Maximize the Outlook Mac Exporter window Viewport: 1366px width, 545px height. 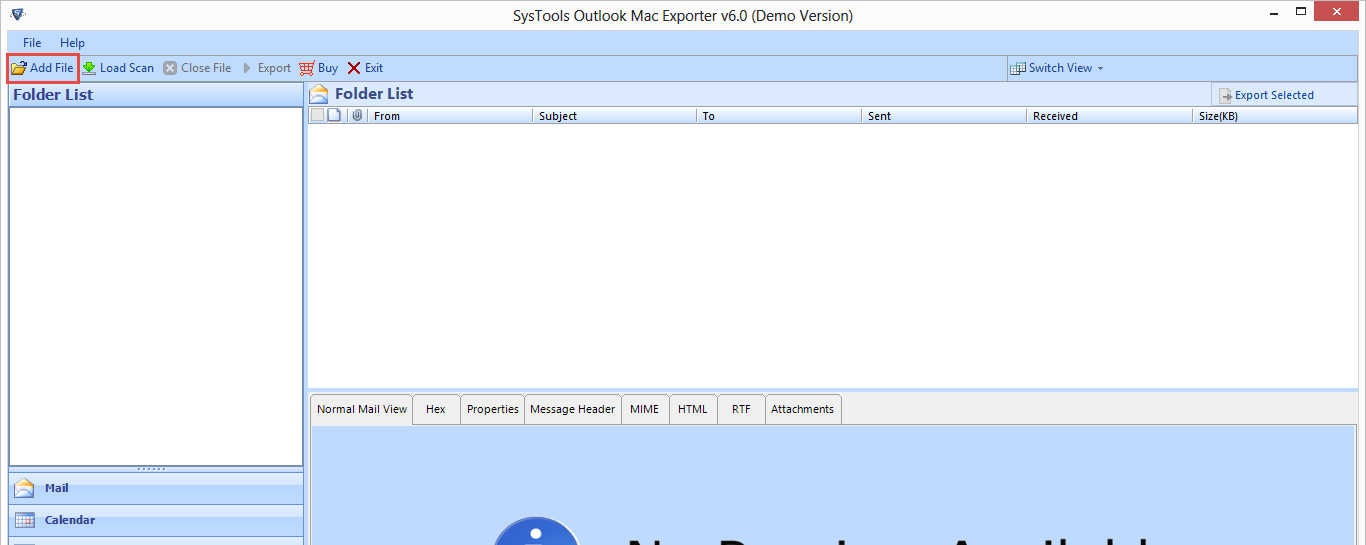[1299, 12]
